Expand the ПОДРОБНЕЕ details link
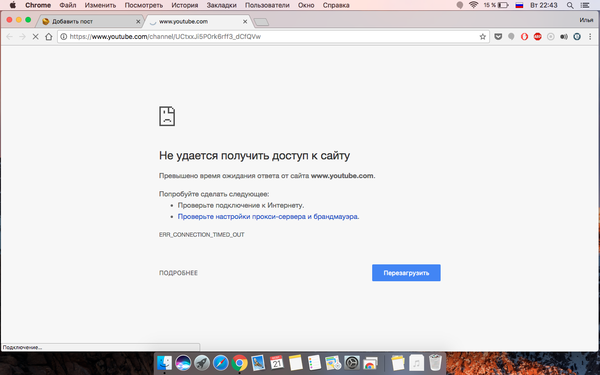Image resolution: width=600 pixels, height=375 pixels. tap(178, 273)
